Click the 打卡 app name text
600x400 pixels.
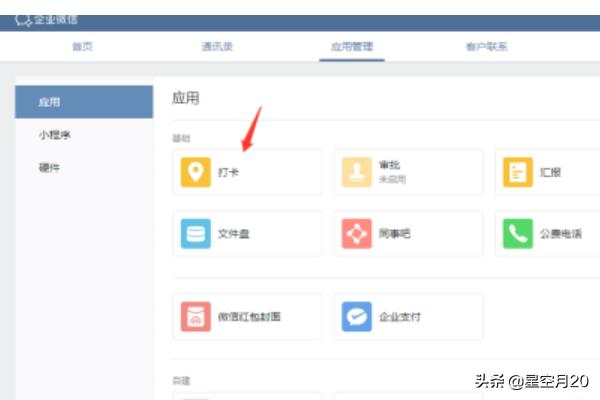pos(228,172)
